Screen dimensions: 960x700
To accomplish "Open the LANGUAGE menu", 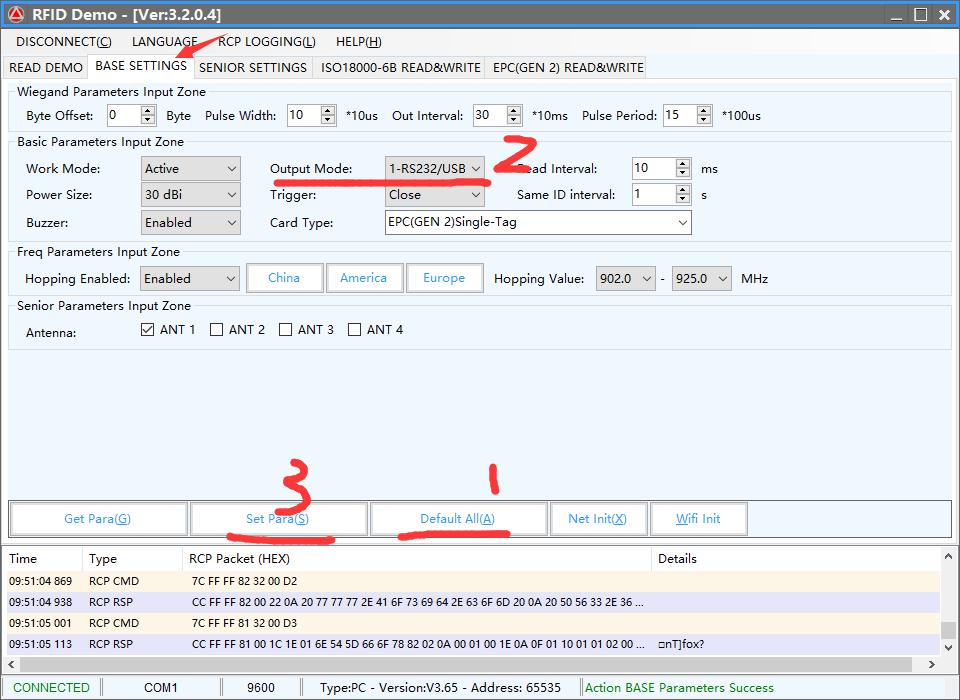I will point(164,42).
